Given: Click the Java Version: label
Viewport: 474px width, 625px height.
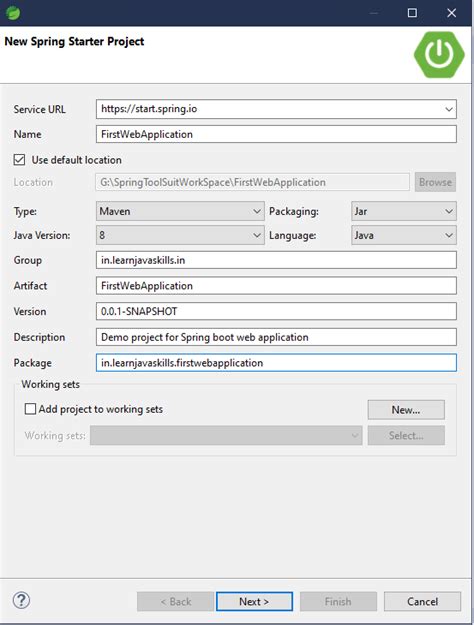Looking at the screenshot, I should [42, 235].
